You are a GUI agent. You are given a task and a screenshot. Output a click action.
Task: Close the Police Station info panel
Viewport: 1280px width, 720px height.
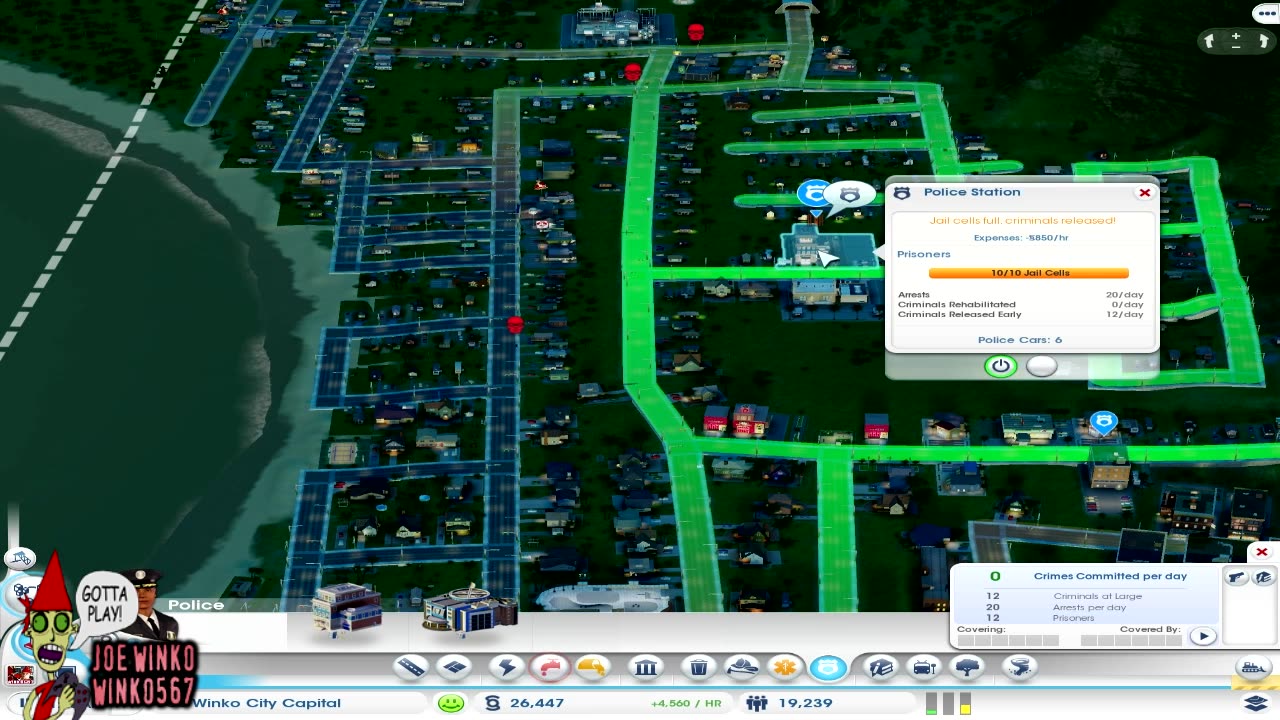[x=1145, y=192]
